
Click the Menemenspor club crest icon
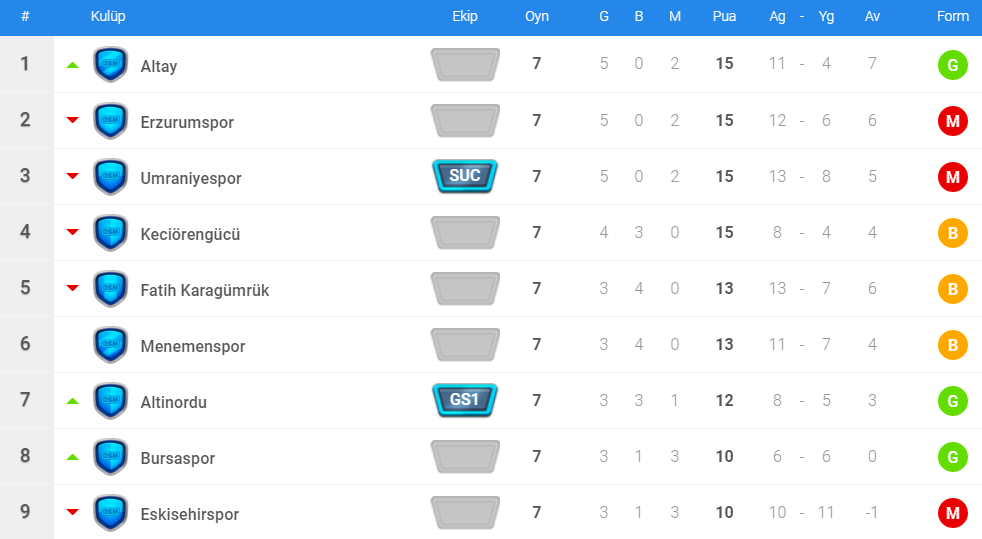110,345
